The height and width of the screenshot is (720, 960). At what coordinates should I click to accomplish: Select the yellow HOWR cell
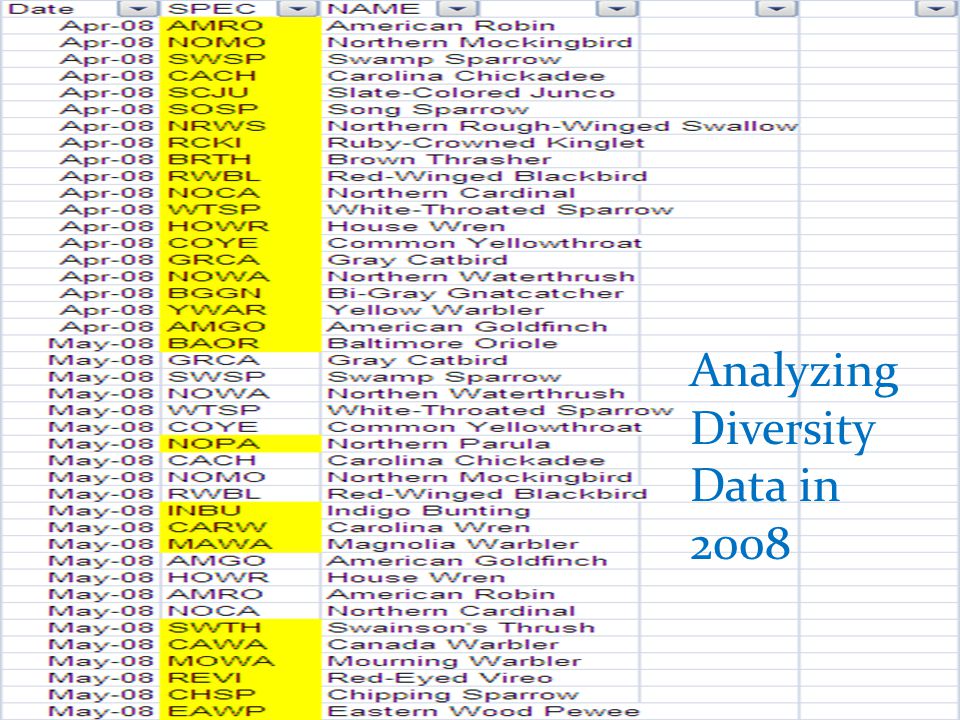click(240, 227)
